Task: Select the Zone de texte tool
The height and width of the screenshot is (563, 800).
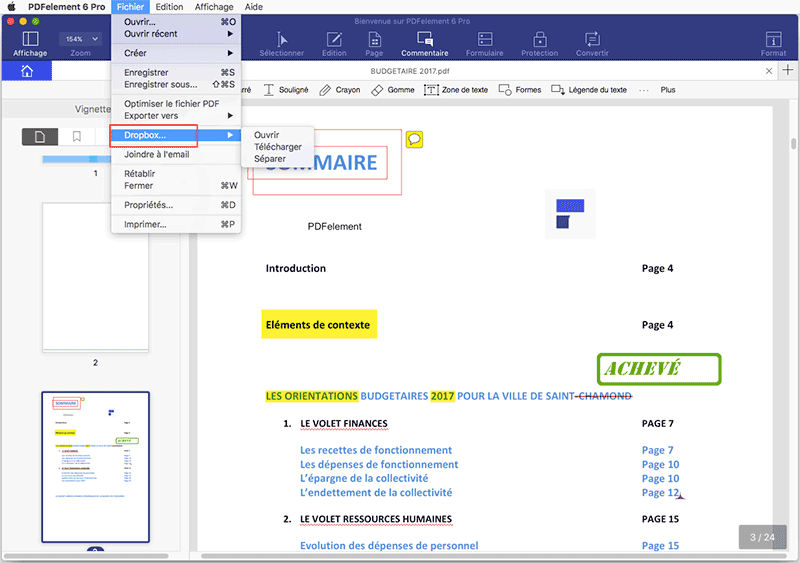Action: tap(456, 90)
